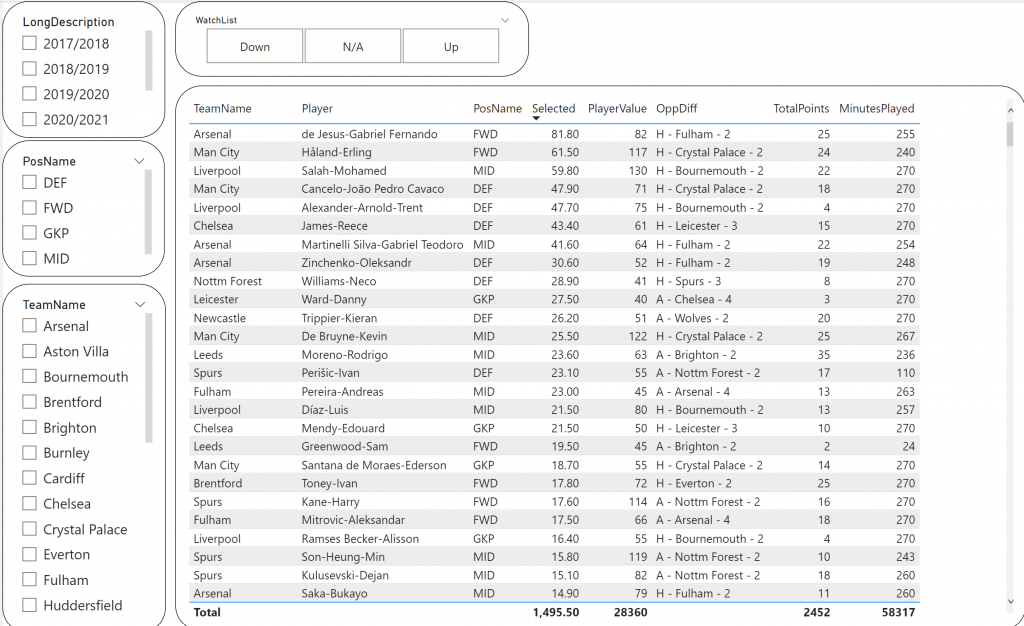This screenshot has height=626, width=1024.
Task: Click the Selected total 1,495.50
Action: [556, 612]
